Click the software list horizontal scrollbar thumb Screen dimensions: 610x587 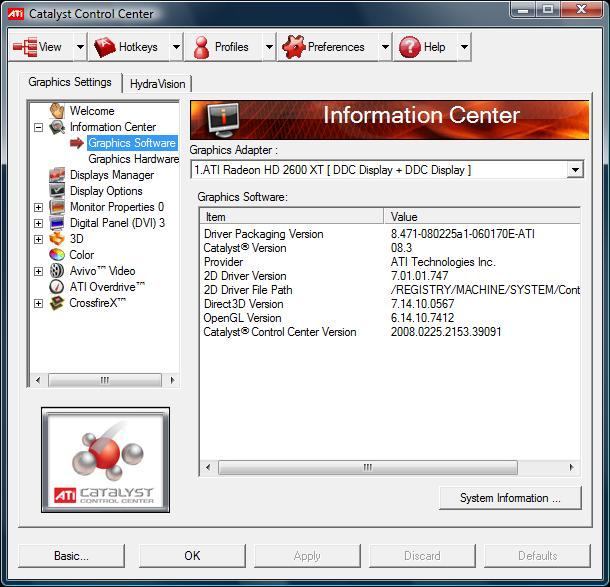(x=368, y=467)
